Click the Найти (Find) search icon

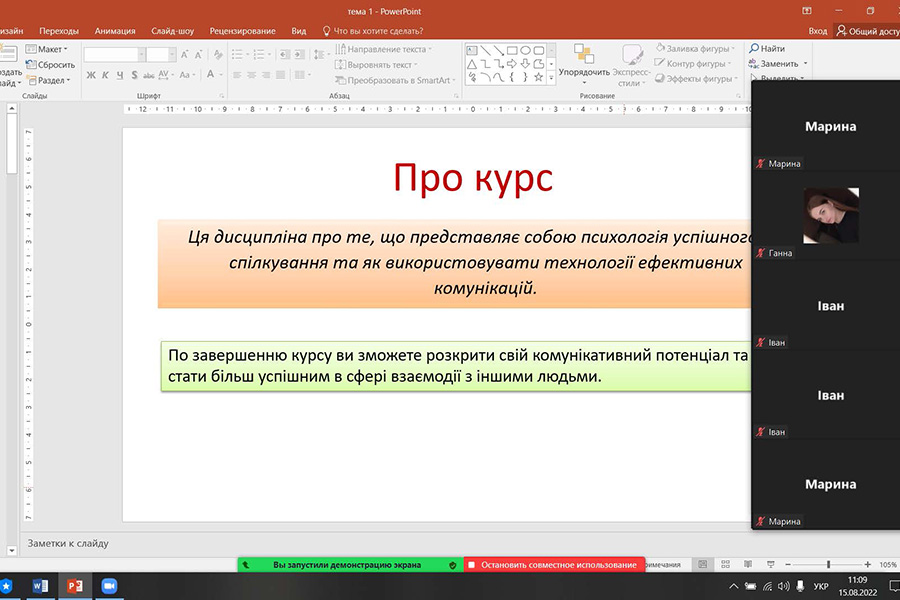click(x=754, y=48)
